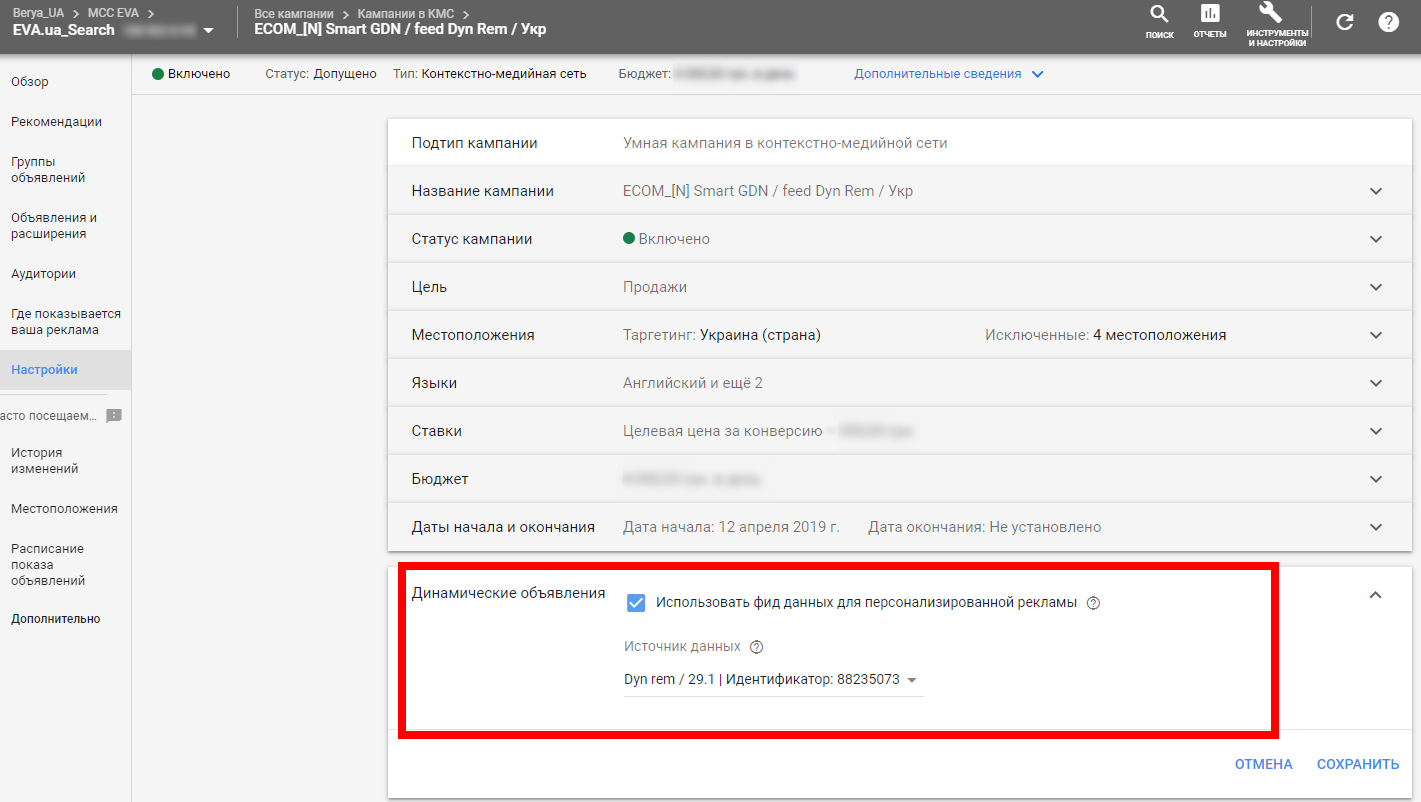The image size is (1421, 802).
Task: Open the data source dropdown Dyn rem
Action: click(x=772, y=680)
